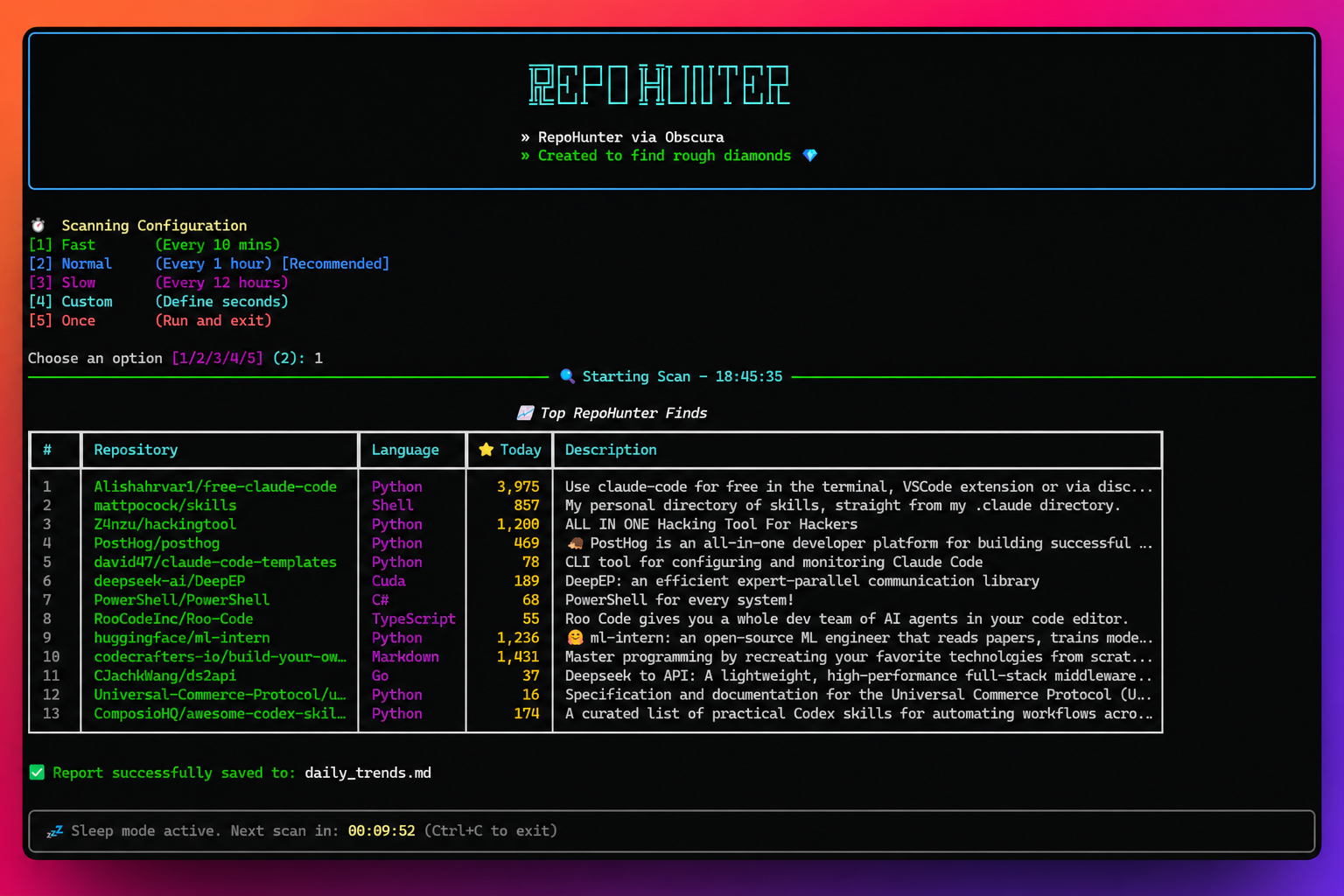Click the Markdown language cell
Image resolution: width=1344 pixels, height=896 pixels.
(x=405, y=657)
